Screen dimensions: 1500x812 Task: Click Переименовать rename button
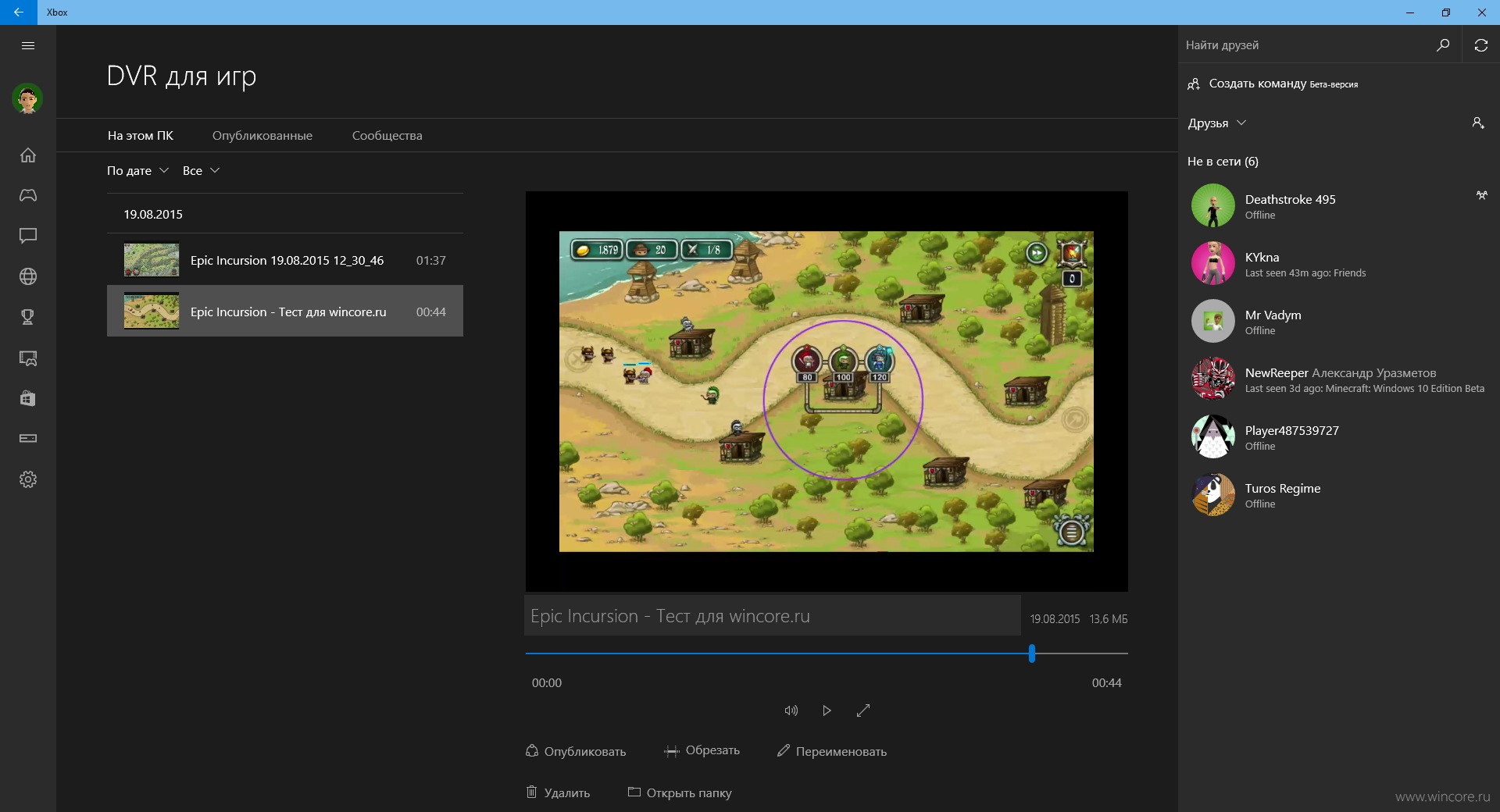832,751
